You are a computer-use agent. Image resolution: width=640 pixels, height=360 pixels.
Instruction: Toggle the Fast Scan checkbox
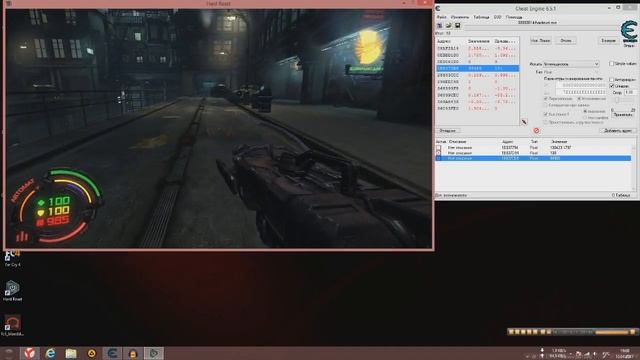tap(546, 114)
